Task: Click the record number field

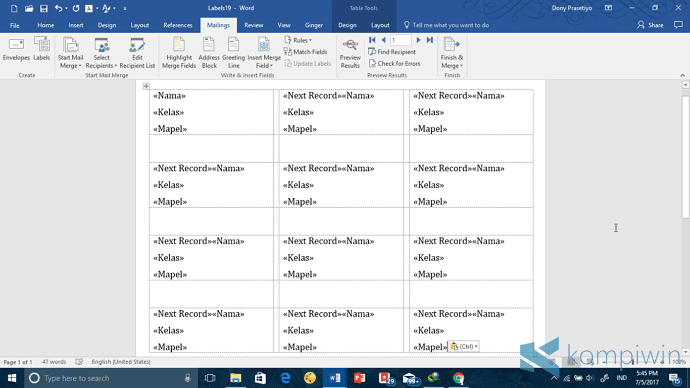Action: point(400,40)
